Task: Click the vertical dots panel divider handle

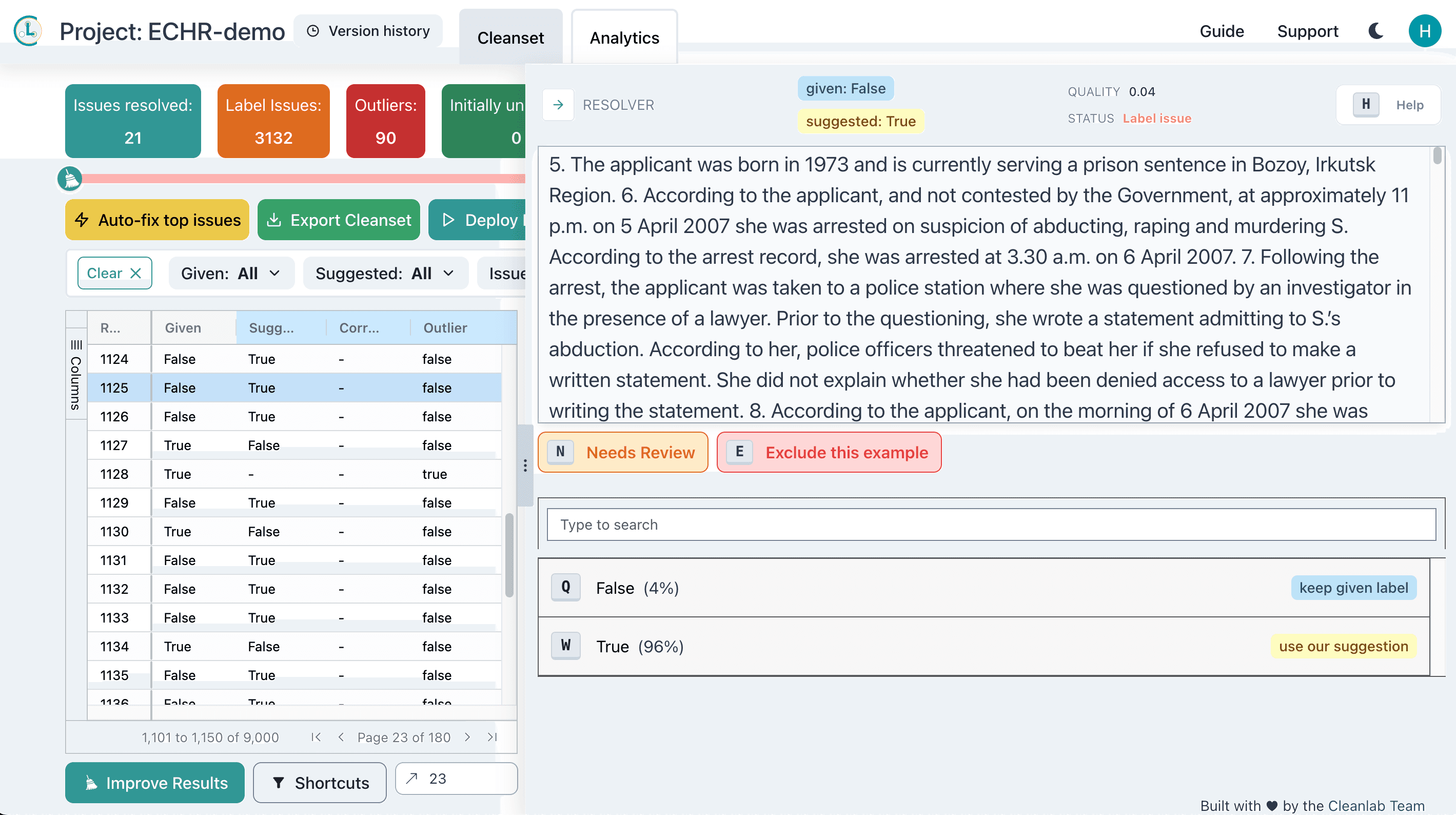Action: coord(525,465)
